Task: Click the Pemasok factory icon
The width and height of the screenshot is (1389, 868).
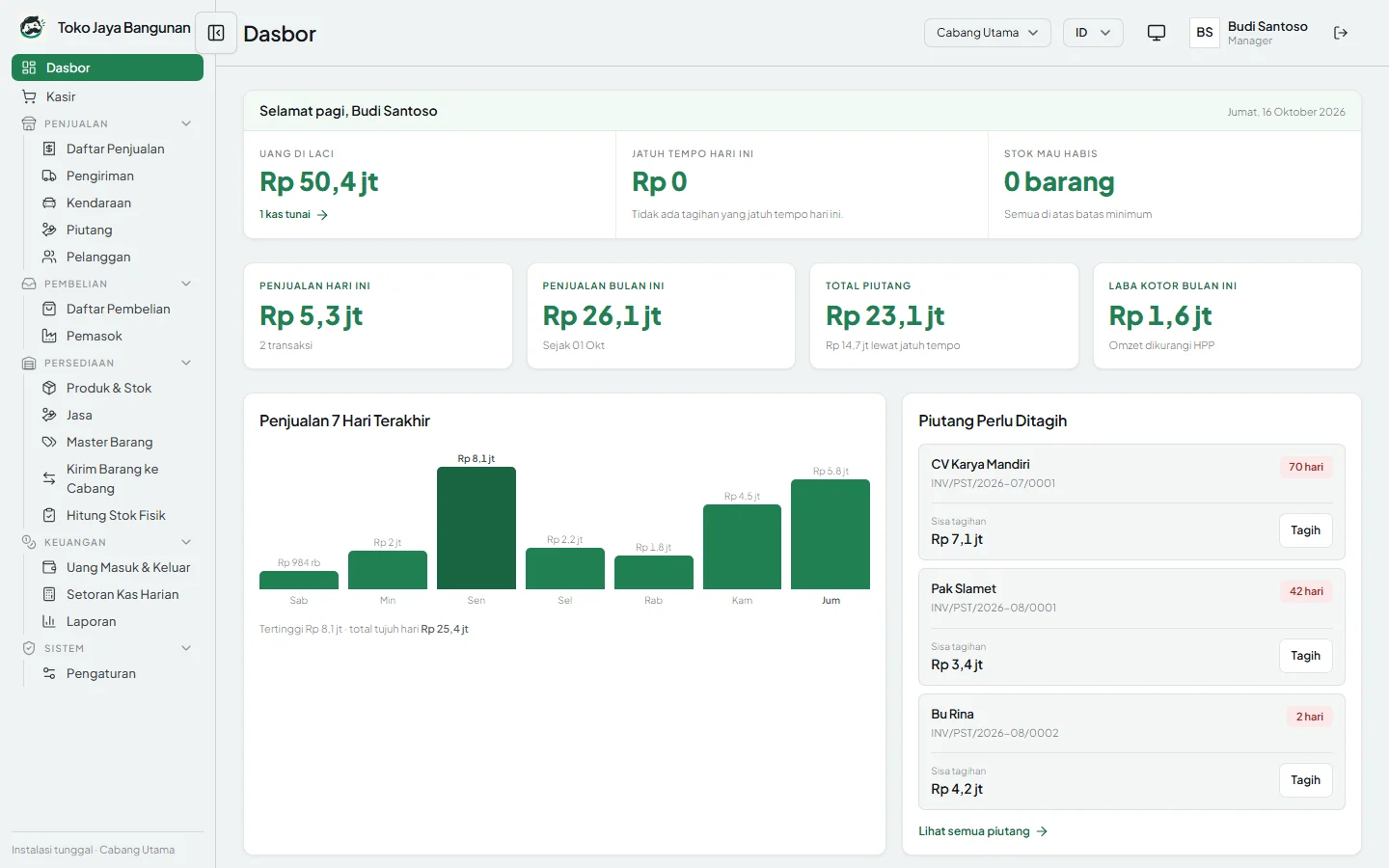Action: click(x=49, y=336)
